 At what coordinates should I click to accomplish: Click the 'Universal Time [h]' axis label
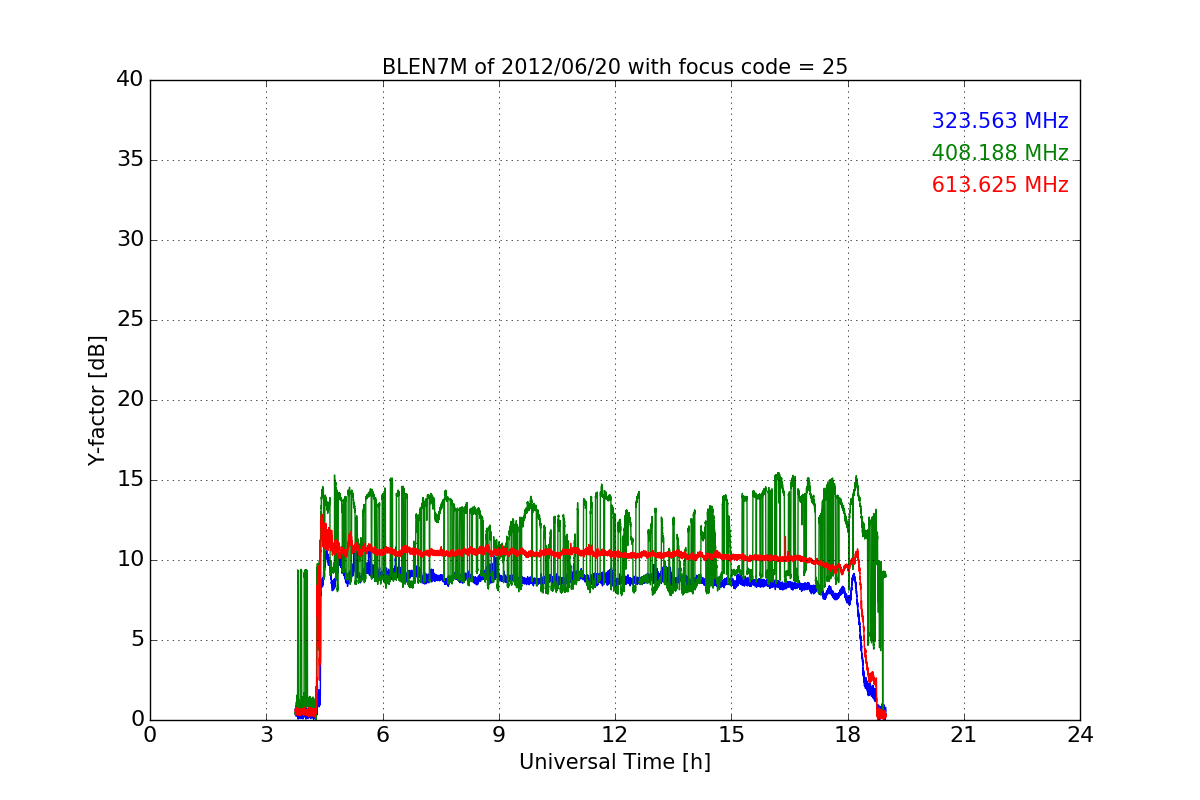coord(615,762)
